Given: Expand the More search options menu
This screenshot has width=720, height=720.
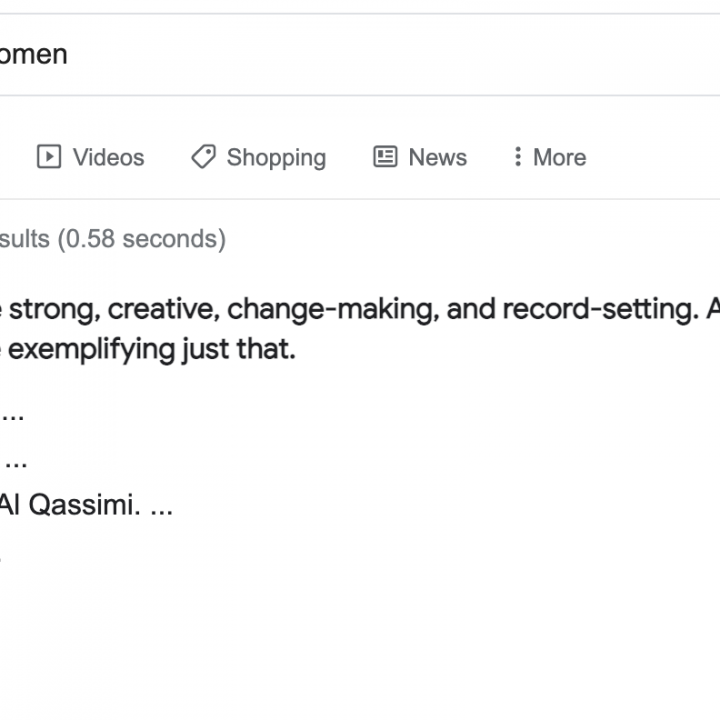Looking at the screenshot, I should pos(559,157).
